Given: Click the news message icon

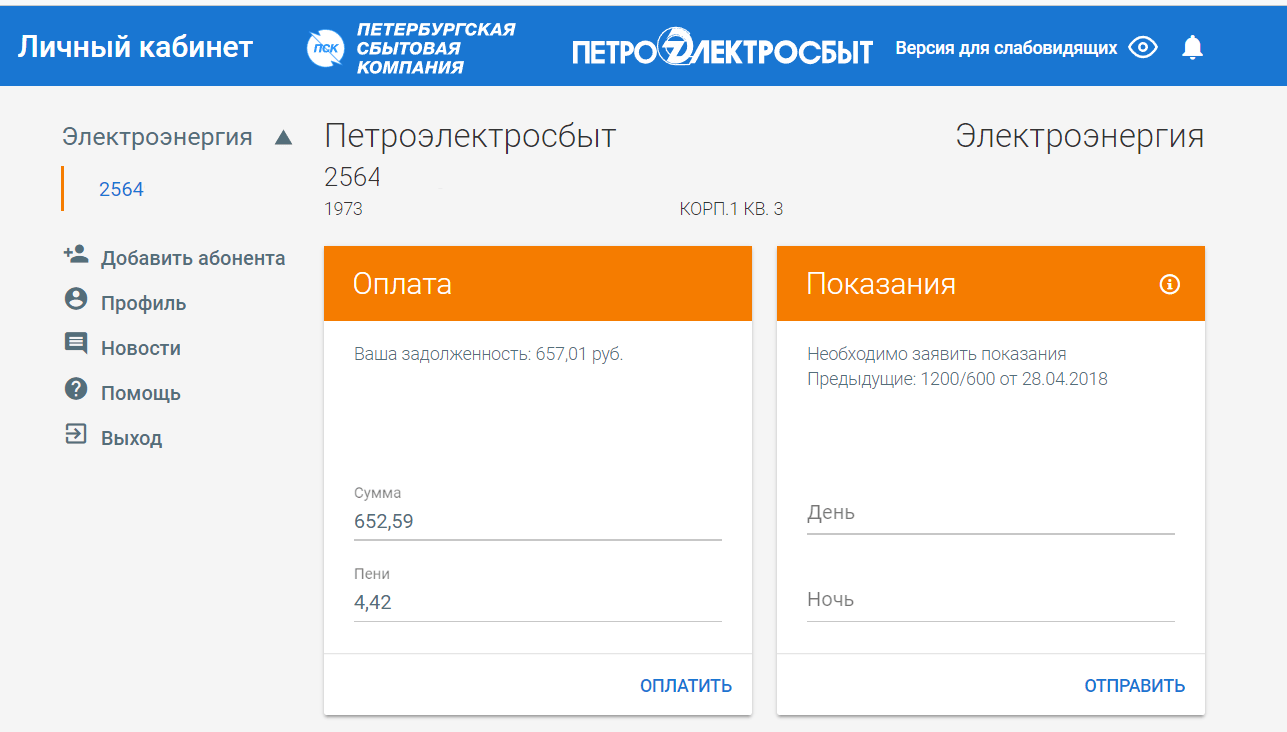Looking at the screenshot, I should coord(76,345).
